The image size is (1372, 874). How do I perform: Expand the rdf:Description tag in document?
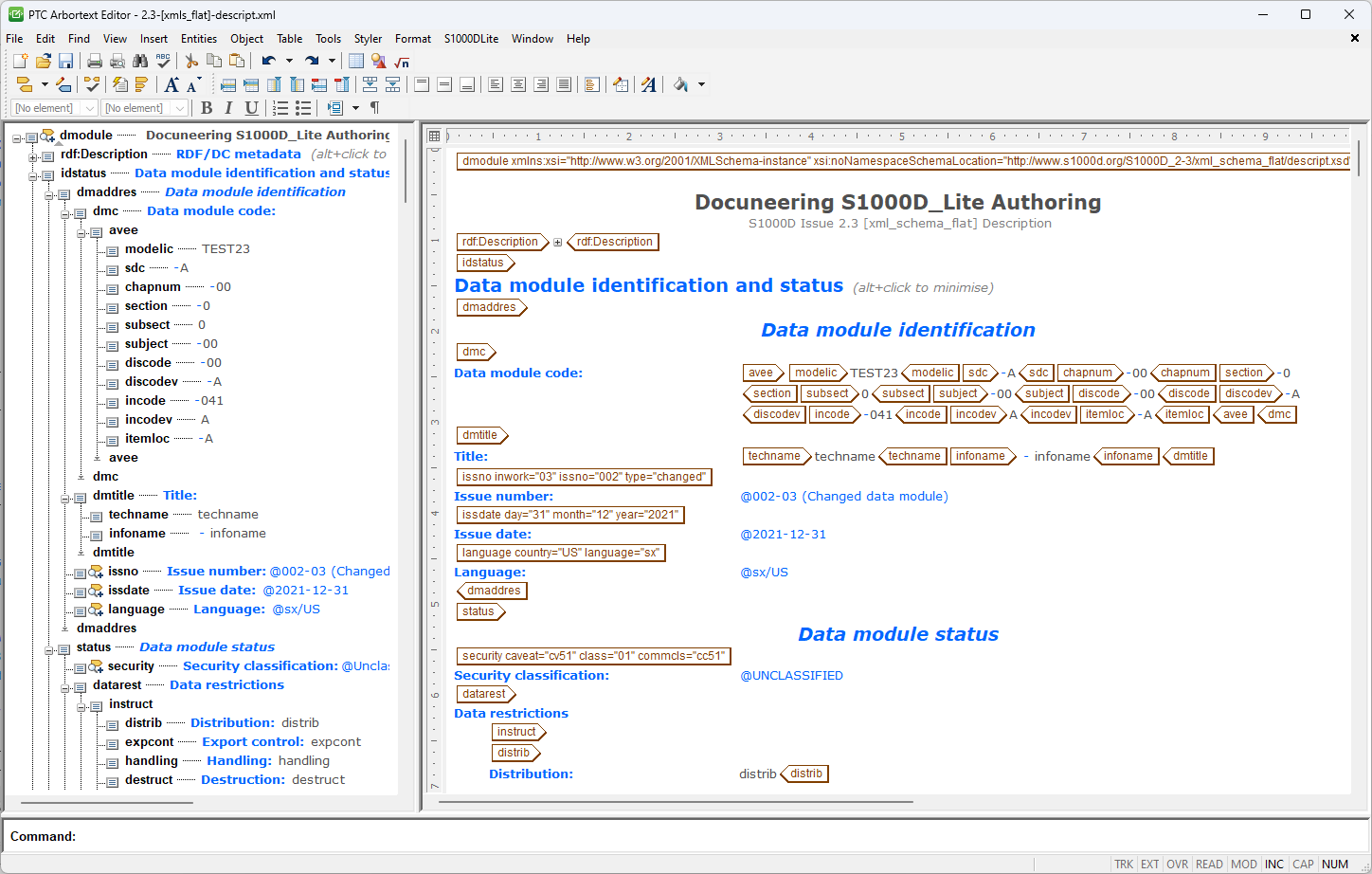(x=558, y=243)
